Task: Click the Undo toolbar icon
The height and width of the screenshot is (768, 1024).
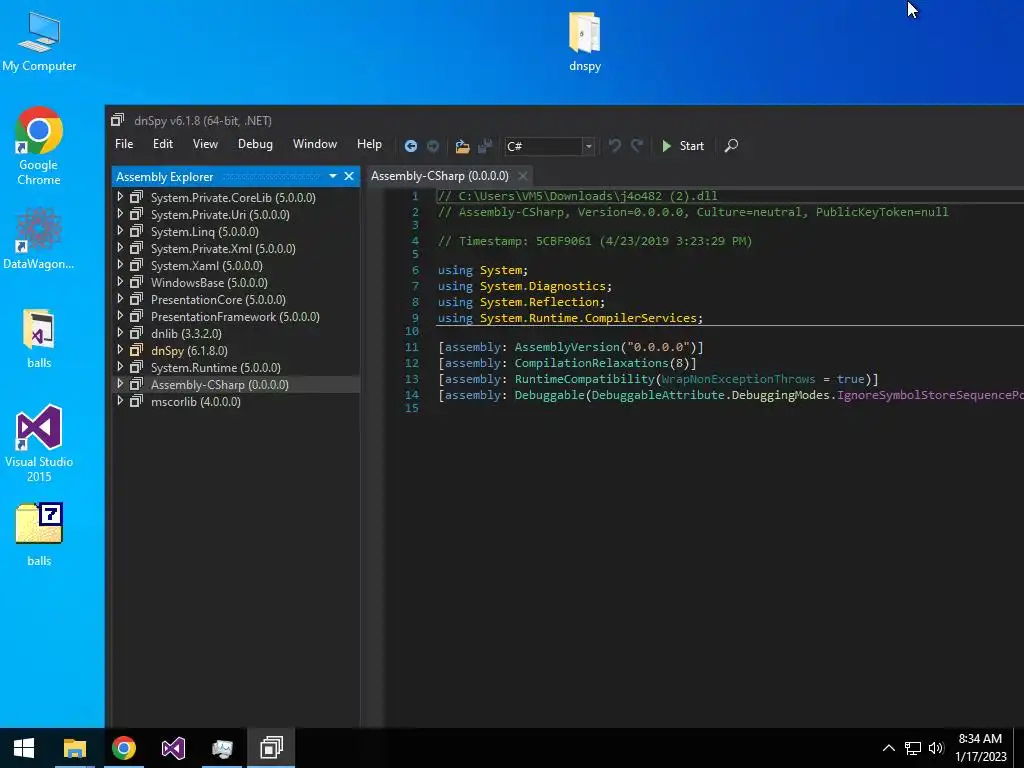Action: [615, 145]
